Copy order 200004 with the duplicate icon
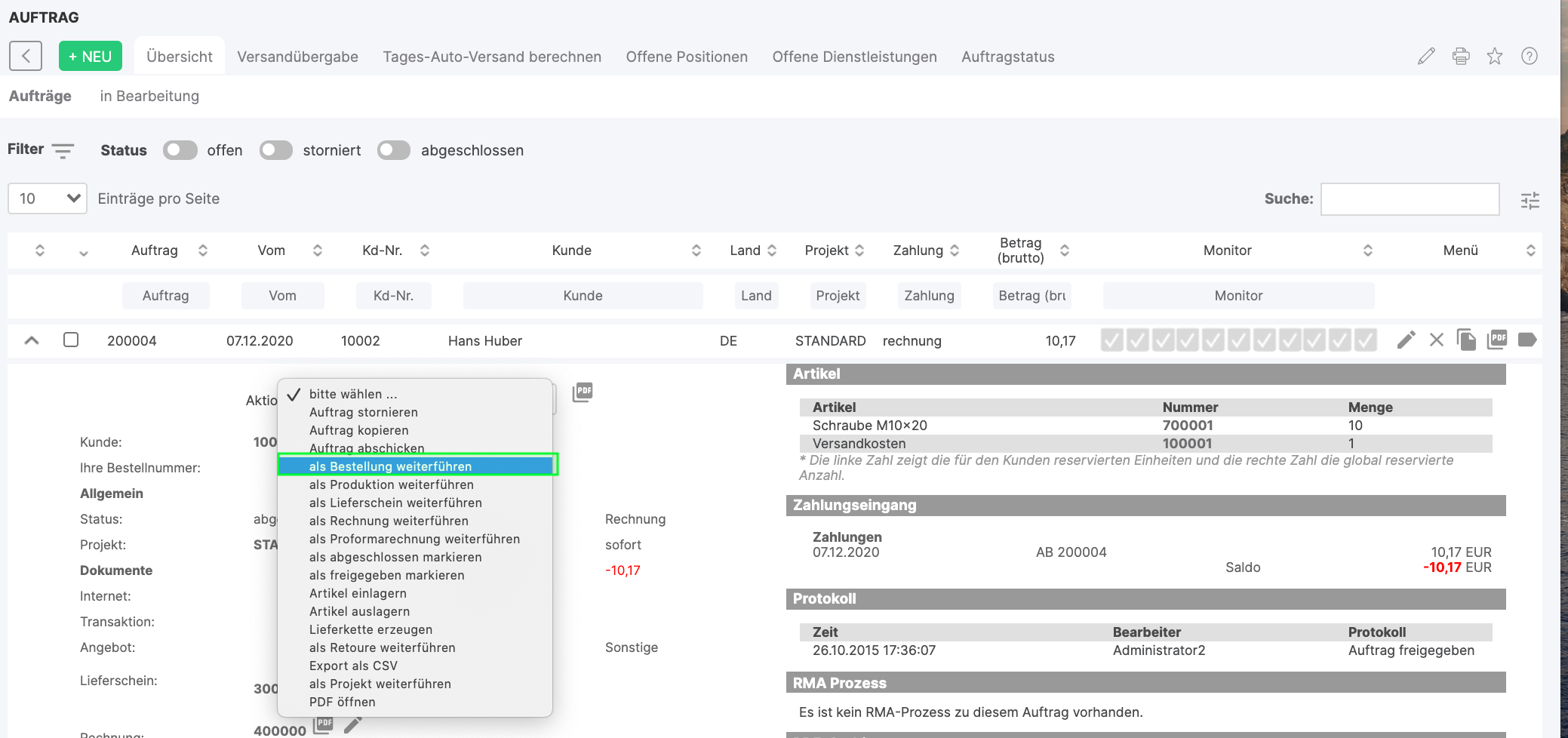Screen dimensions: 1568x738 [1466, 340]
